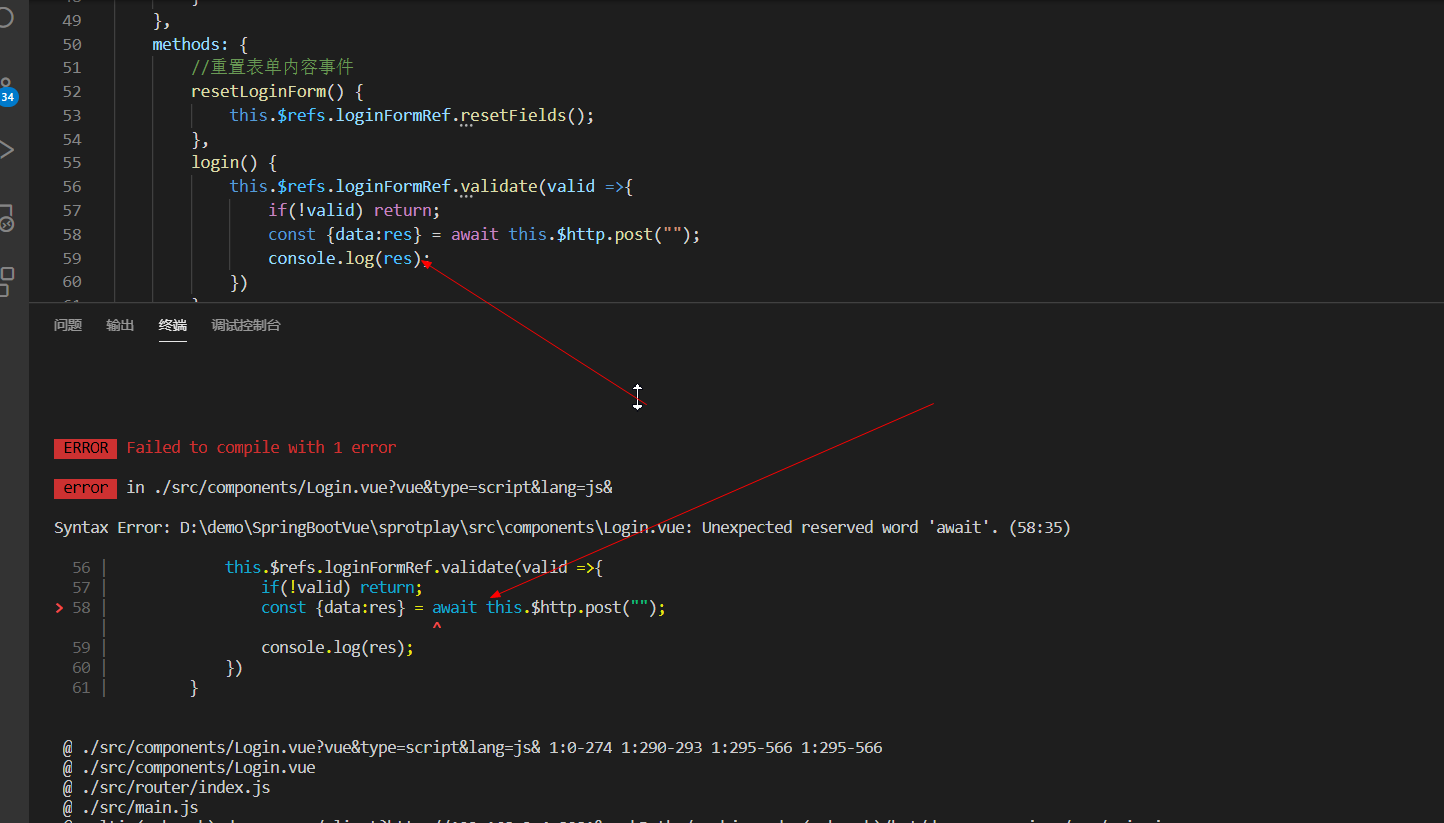Open the D:\demo\SpringBootVue Login.vue path in Syntax Error

click(x=433, y=527)
